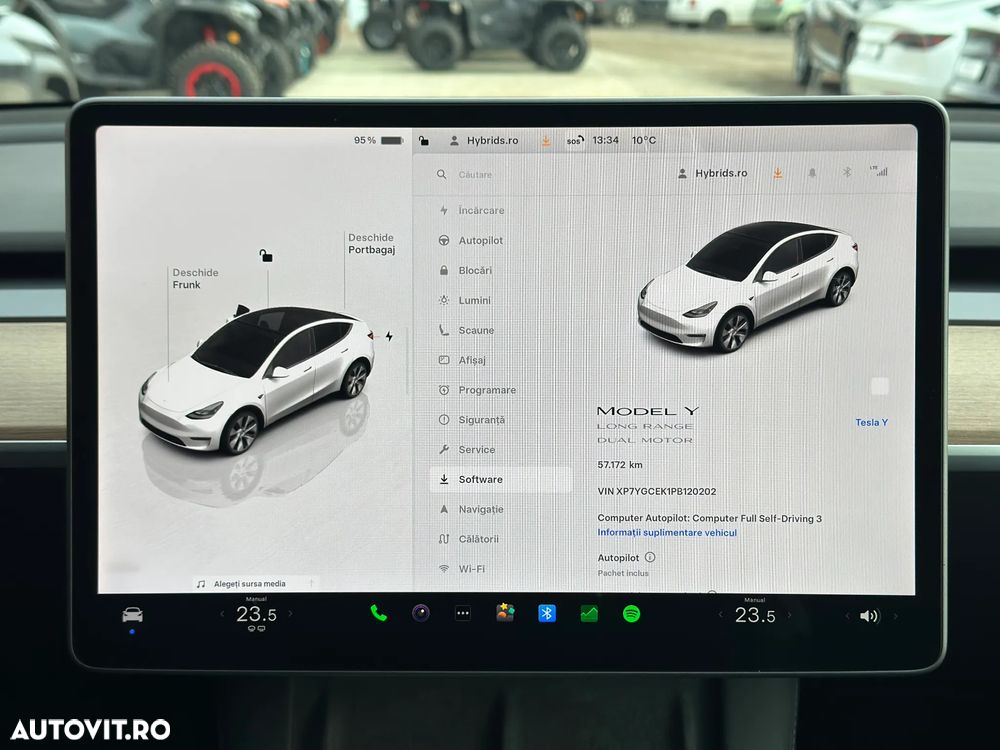
Task: Open Siguranță safety settings
Action: pyautogui.click(x=472, y=420)
